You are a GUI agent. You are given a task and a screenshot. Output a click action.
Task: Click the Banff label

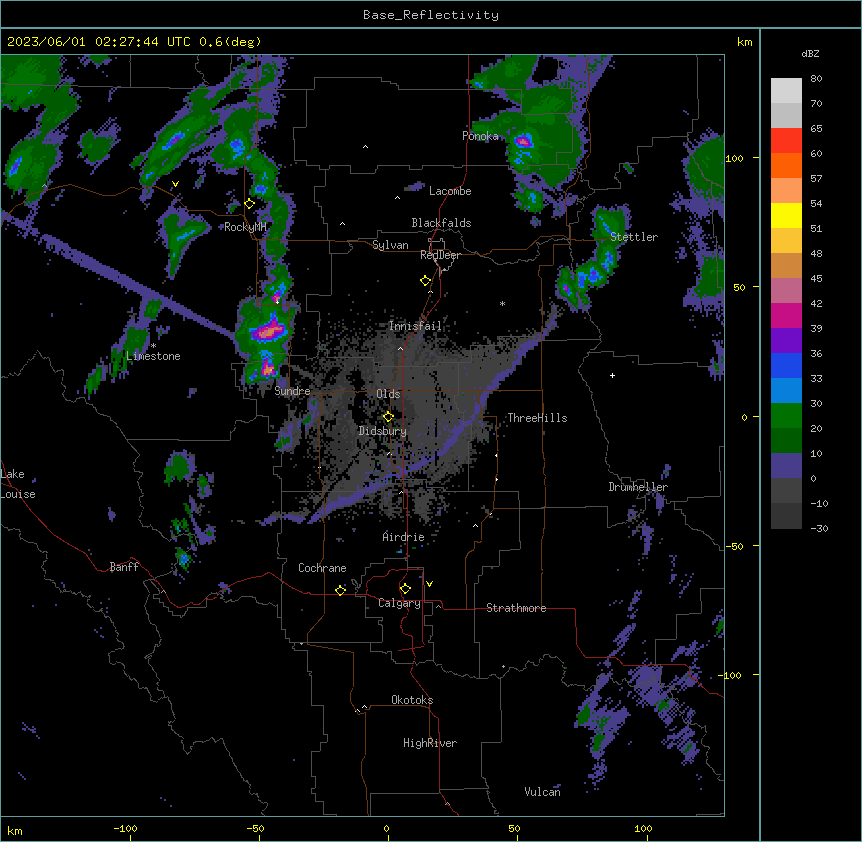[124, 567]
